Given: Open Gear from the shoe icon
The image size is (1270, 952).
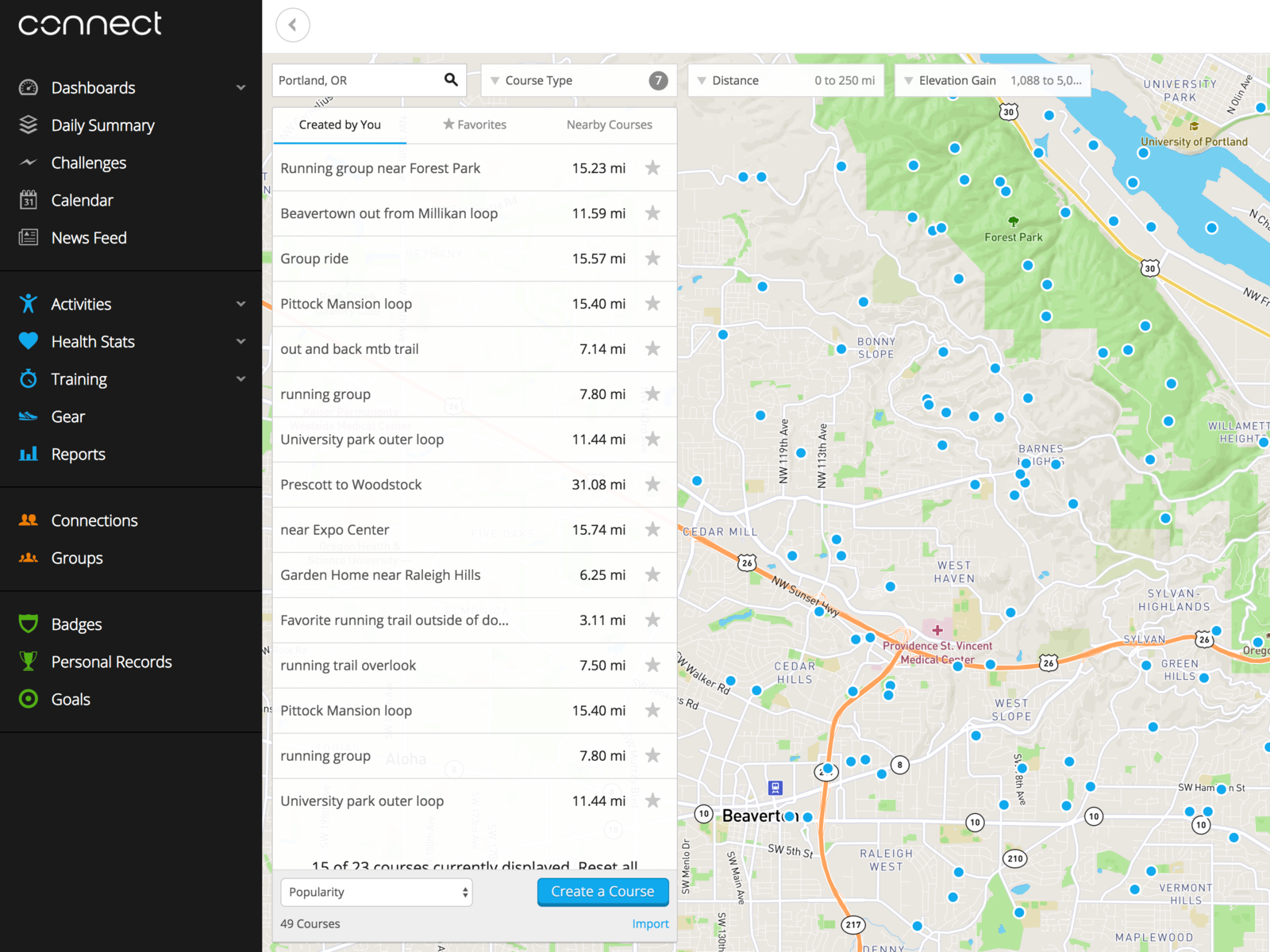Looking at the screenshot, I should click(29, 416).
